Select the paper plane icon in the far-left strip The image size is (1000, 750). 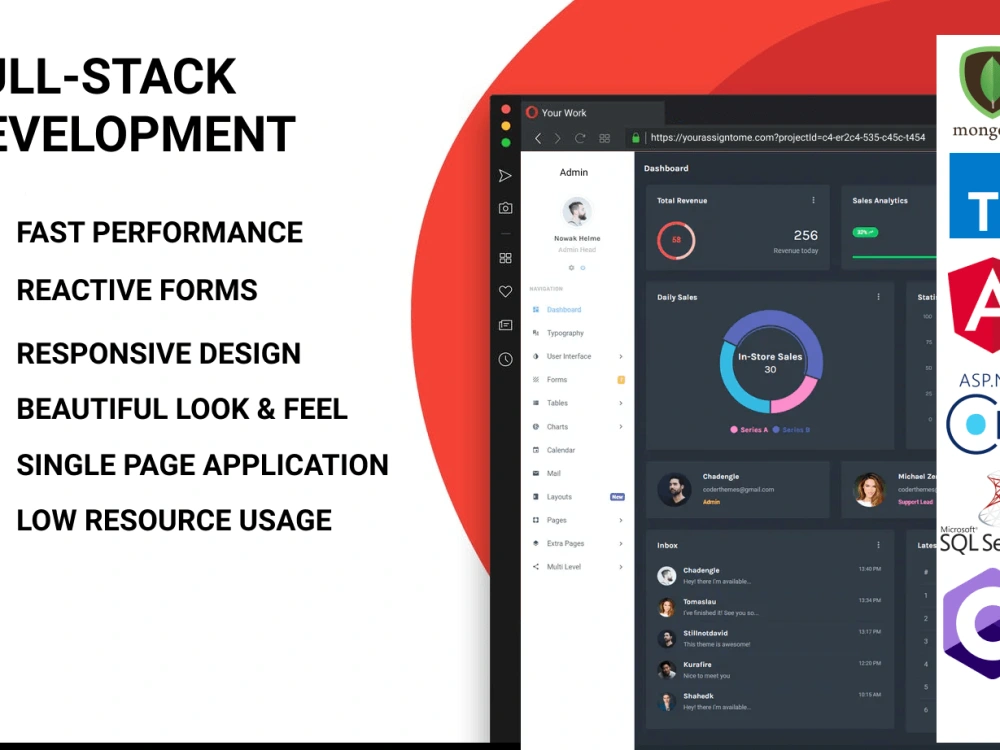point(505,175)
